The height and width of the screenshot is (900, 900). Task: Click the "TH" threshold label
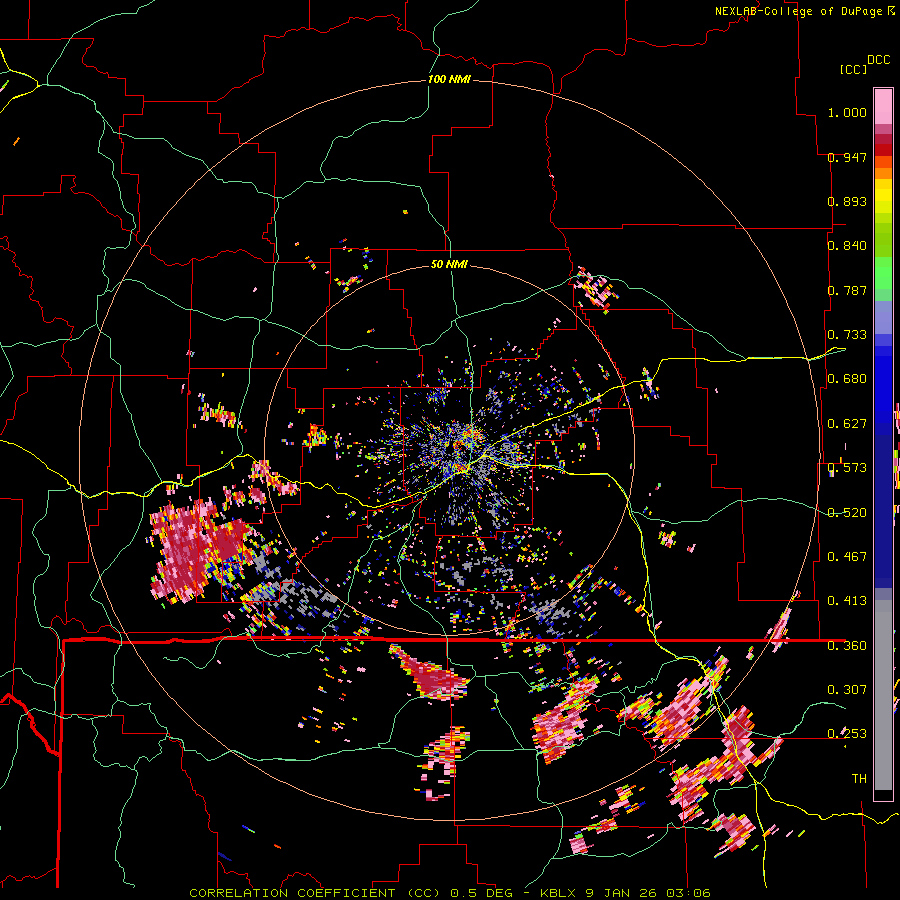point(859,779)
